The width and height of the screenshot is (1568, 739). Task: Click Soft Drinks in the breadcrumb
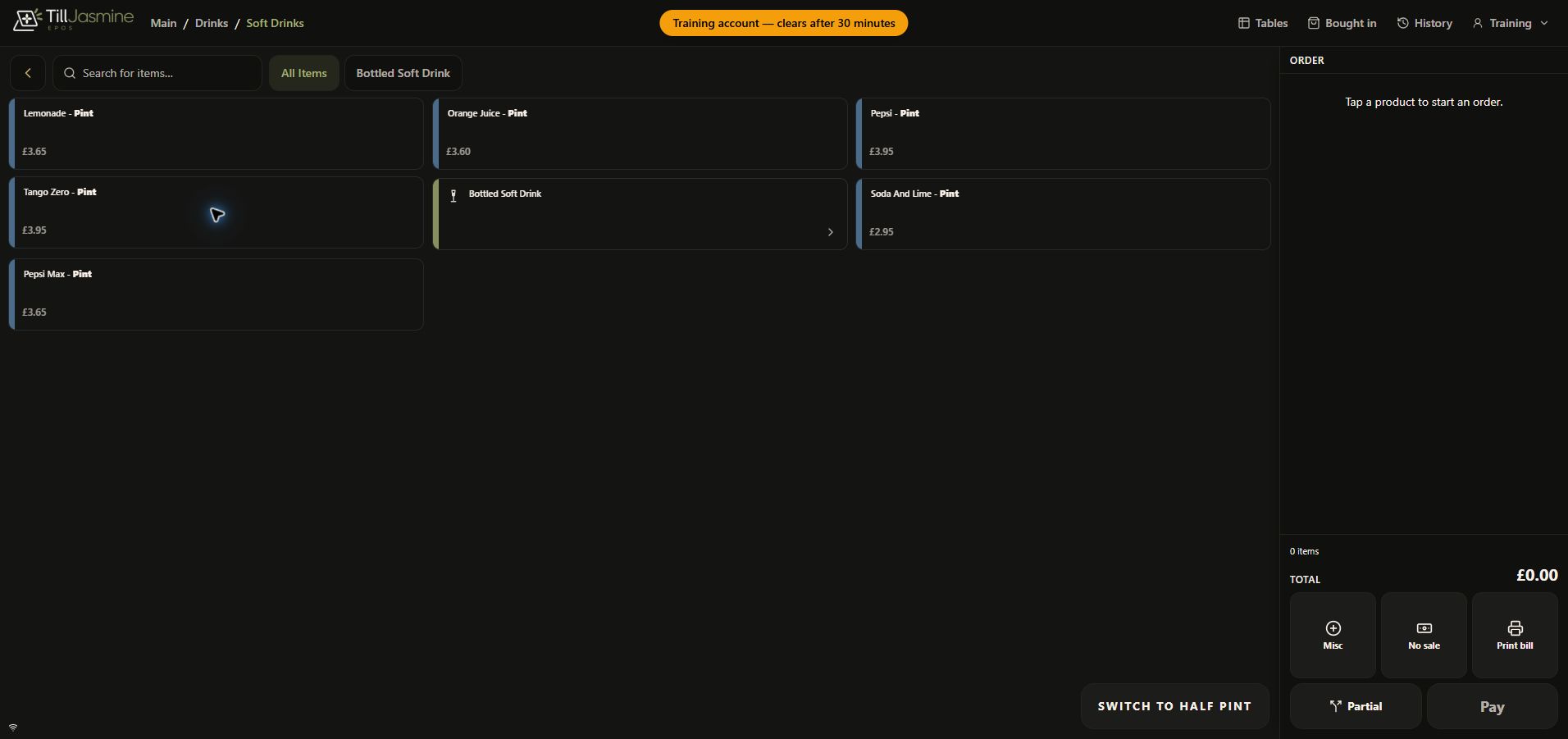click(x=275, y=23)
